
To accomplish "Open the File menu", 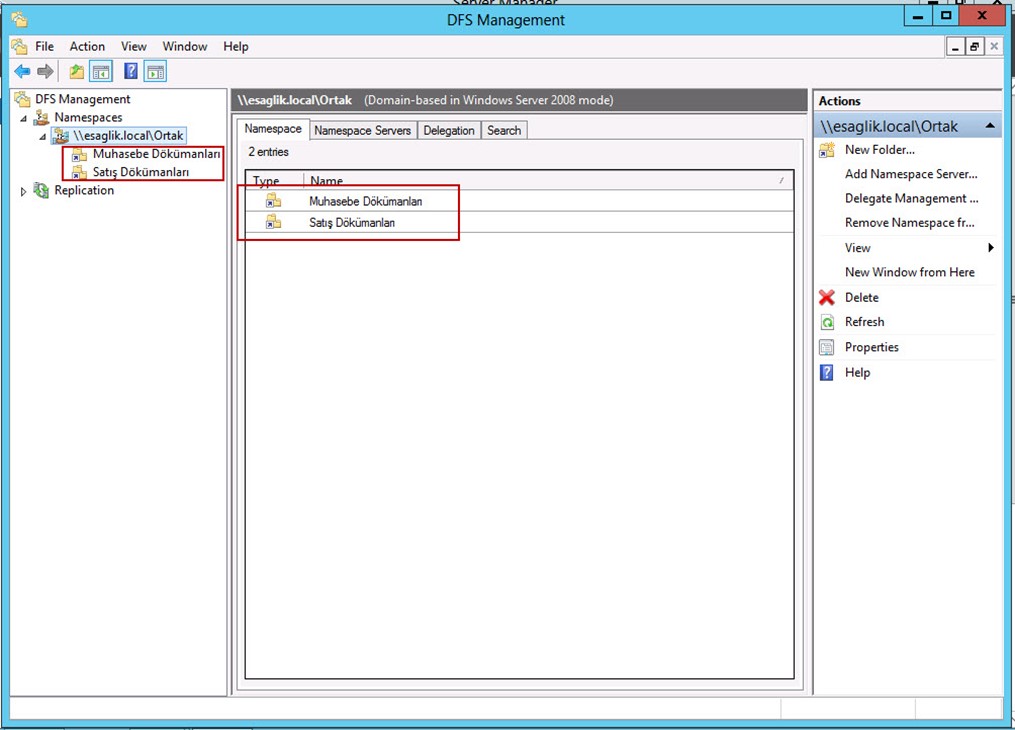I will [44, 47].
